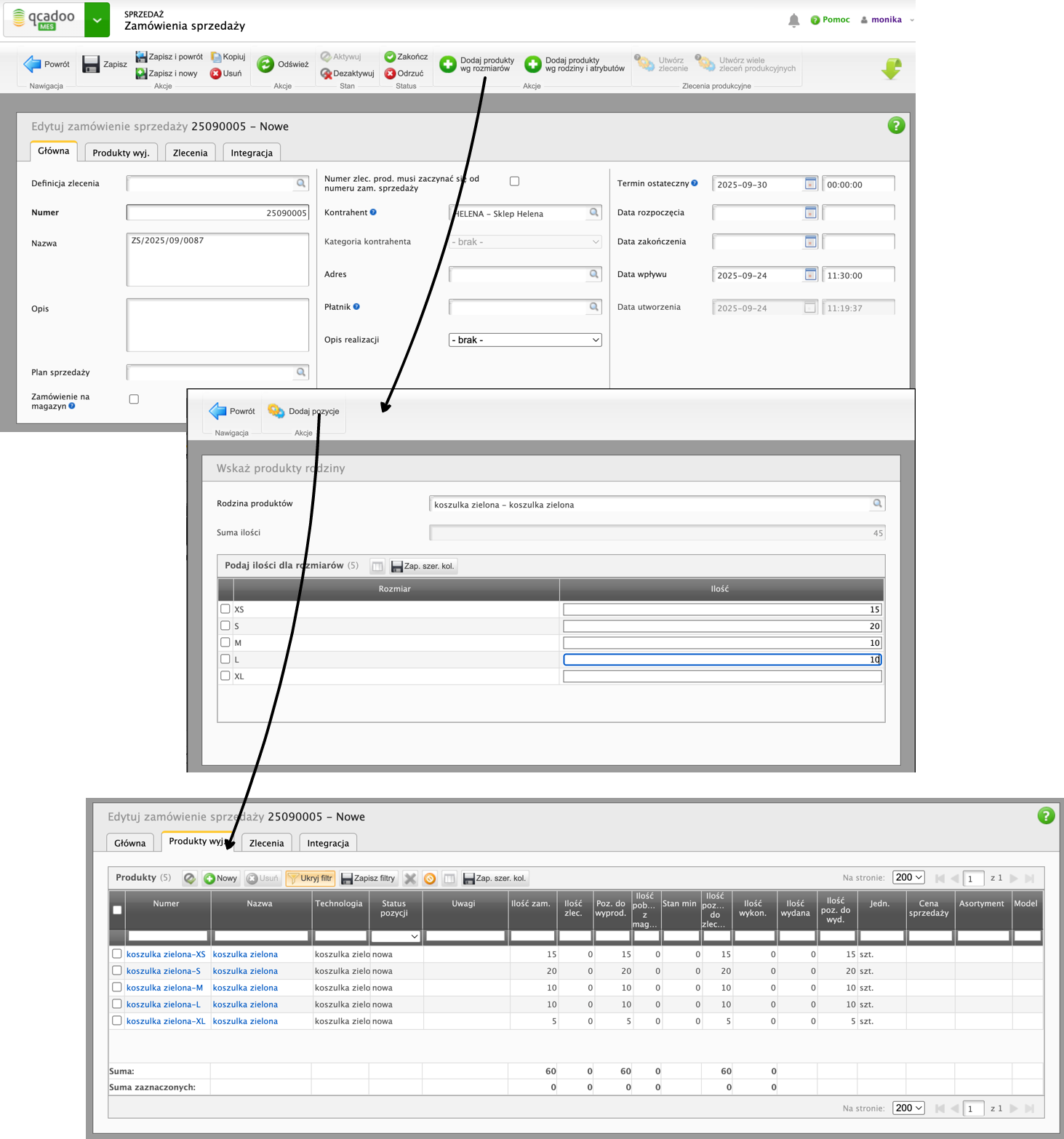The height and width of the screenshot is (1139, 1064).
Task: Click the Zapisz floppy disk icon
Action: coord(91,65)
